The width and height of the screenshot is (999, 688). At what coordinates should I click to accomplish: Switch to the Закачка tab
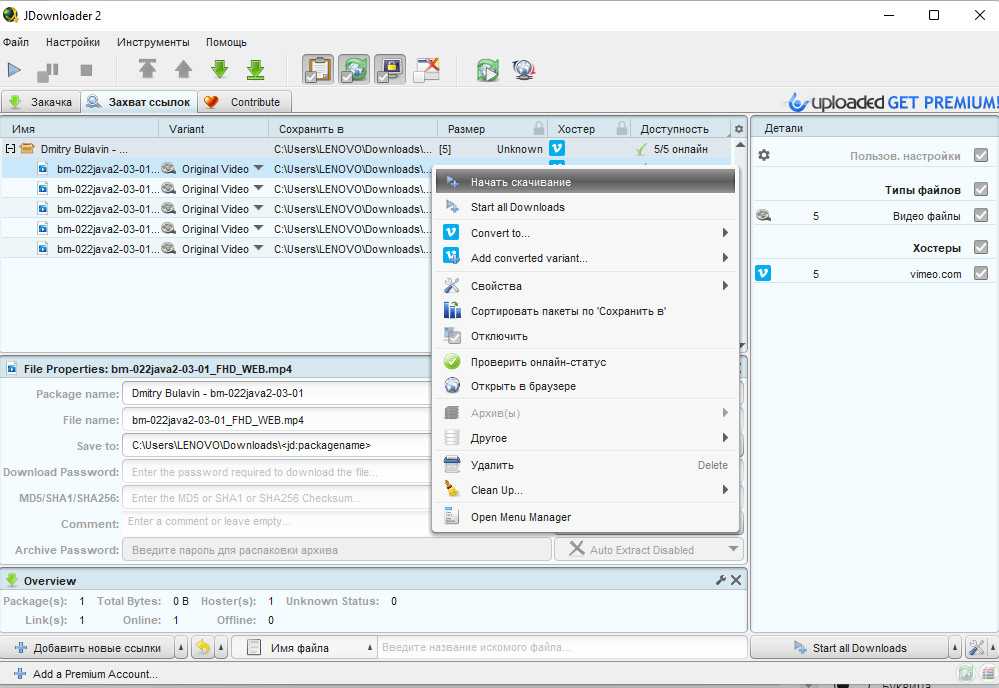point(40,102)
